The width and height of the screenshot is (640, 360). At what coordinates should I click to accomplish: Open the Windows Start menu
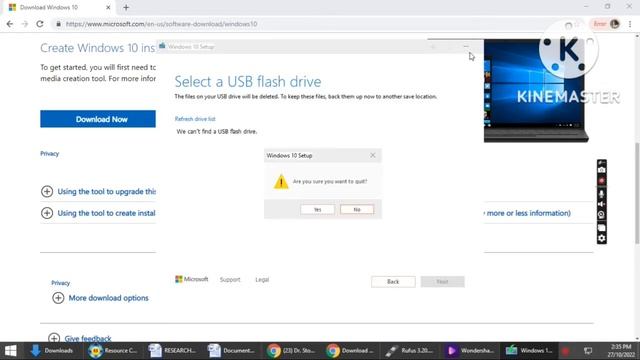point(10,351)
